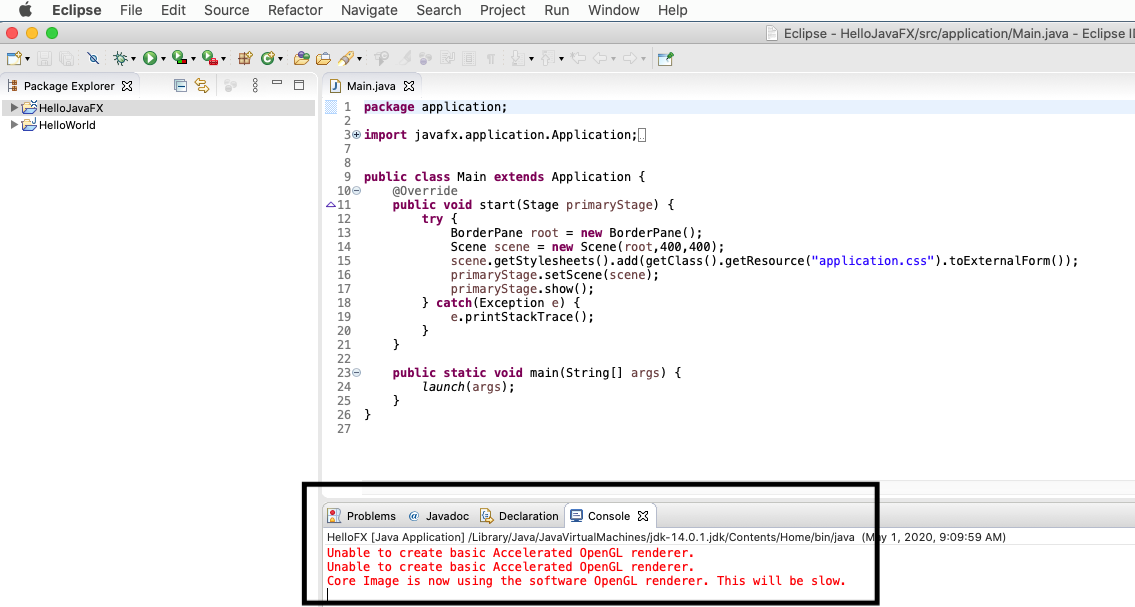The image size is (1135, 607).
Task: Click the green Run button
Action: (150, 59)
